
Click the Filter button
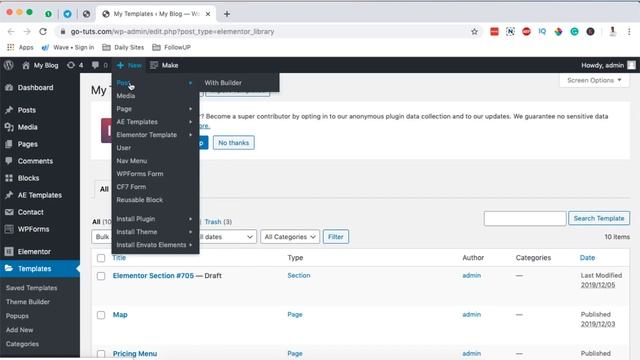pos(336,237)
